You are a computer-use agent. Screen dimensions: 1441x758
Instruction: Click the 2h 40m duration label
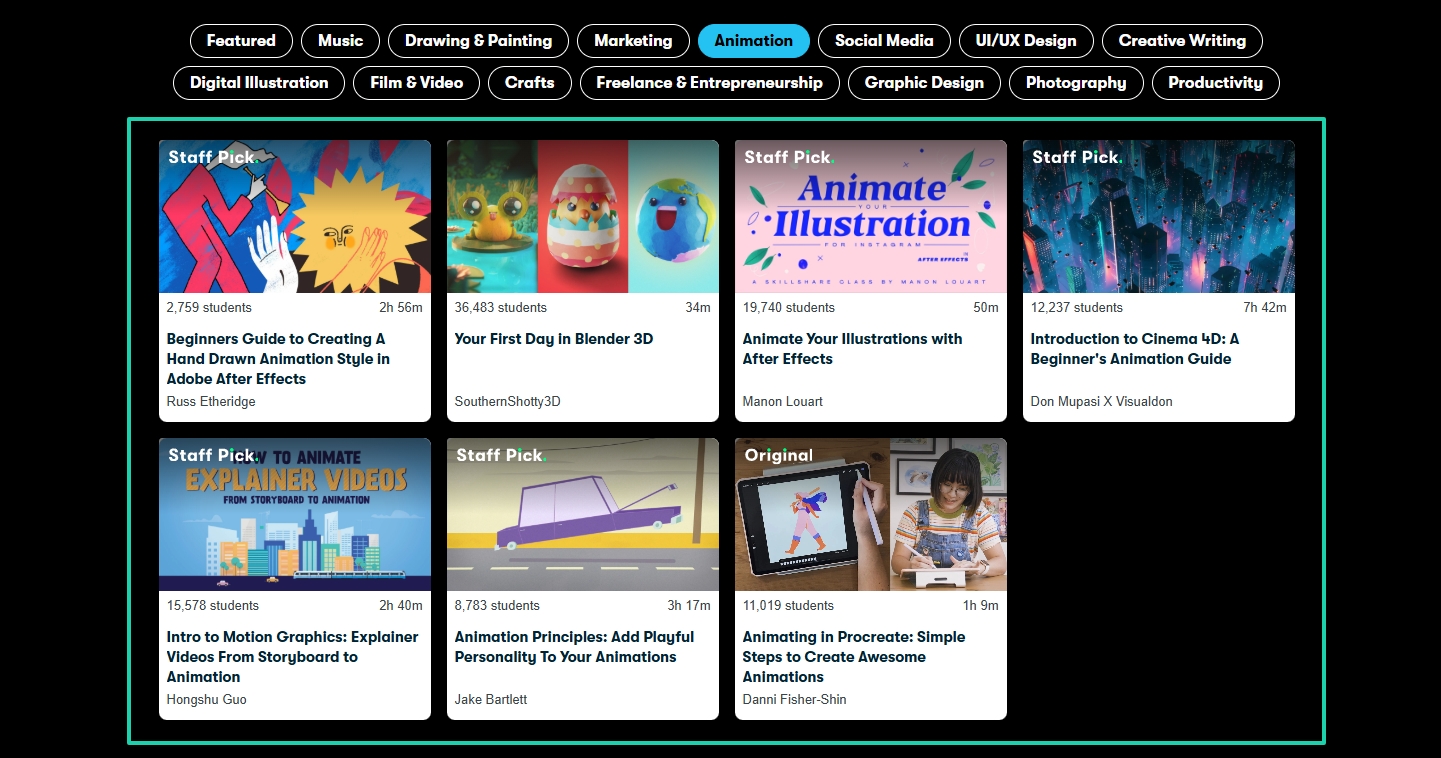pos(401,605)
